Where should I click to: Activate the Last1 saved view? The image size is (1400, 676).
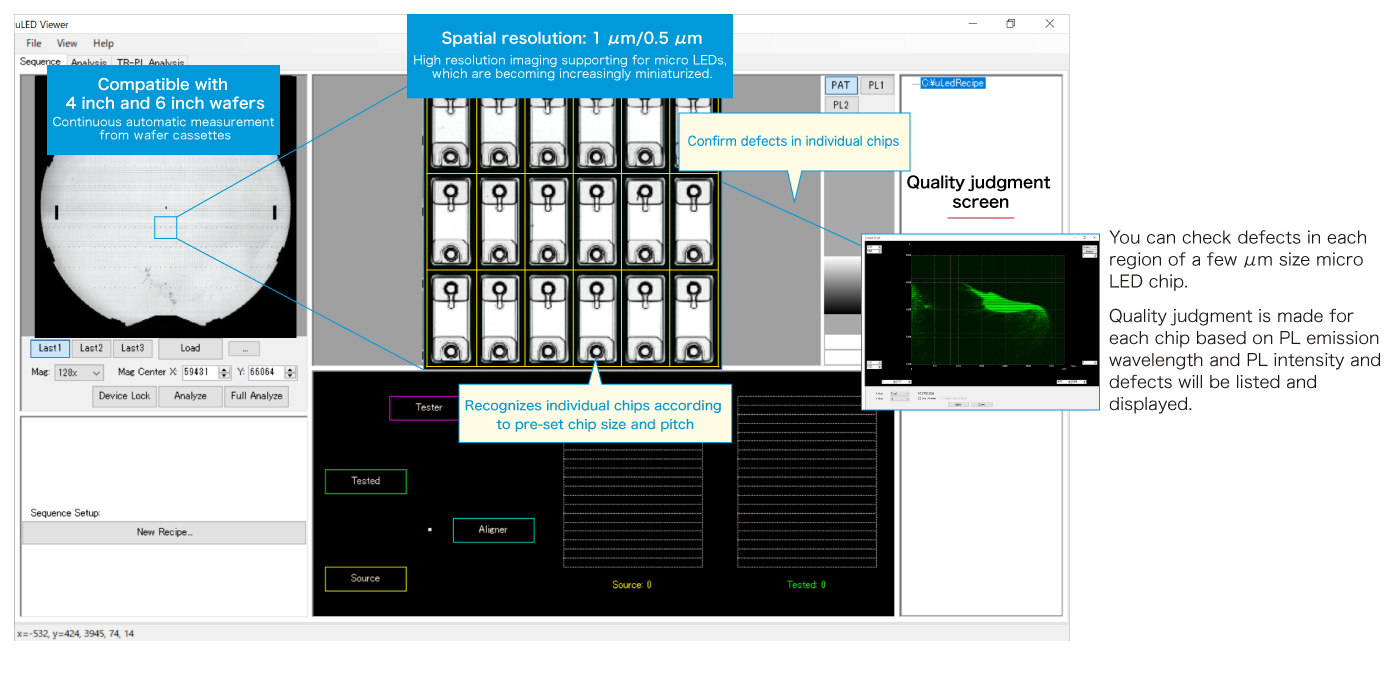coord(49,348)
